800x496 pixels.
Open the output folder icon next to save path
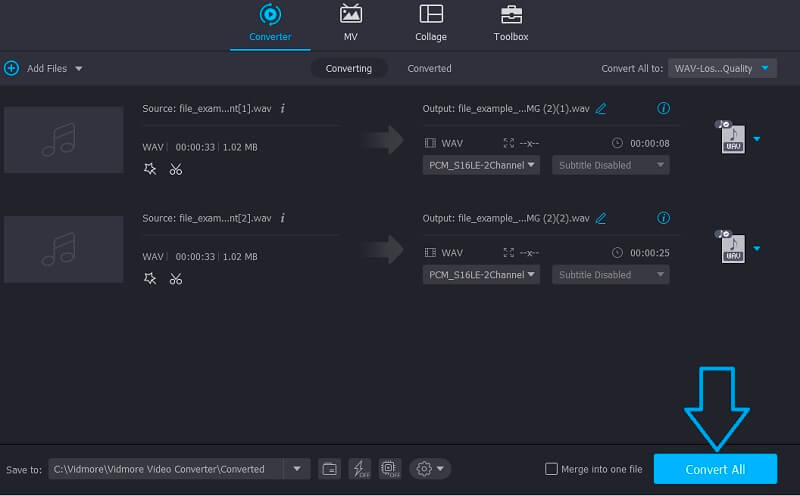click(329, 468)
